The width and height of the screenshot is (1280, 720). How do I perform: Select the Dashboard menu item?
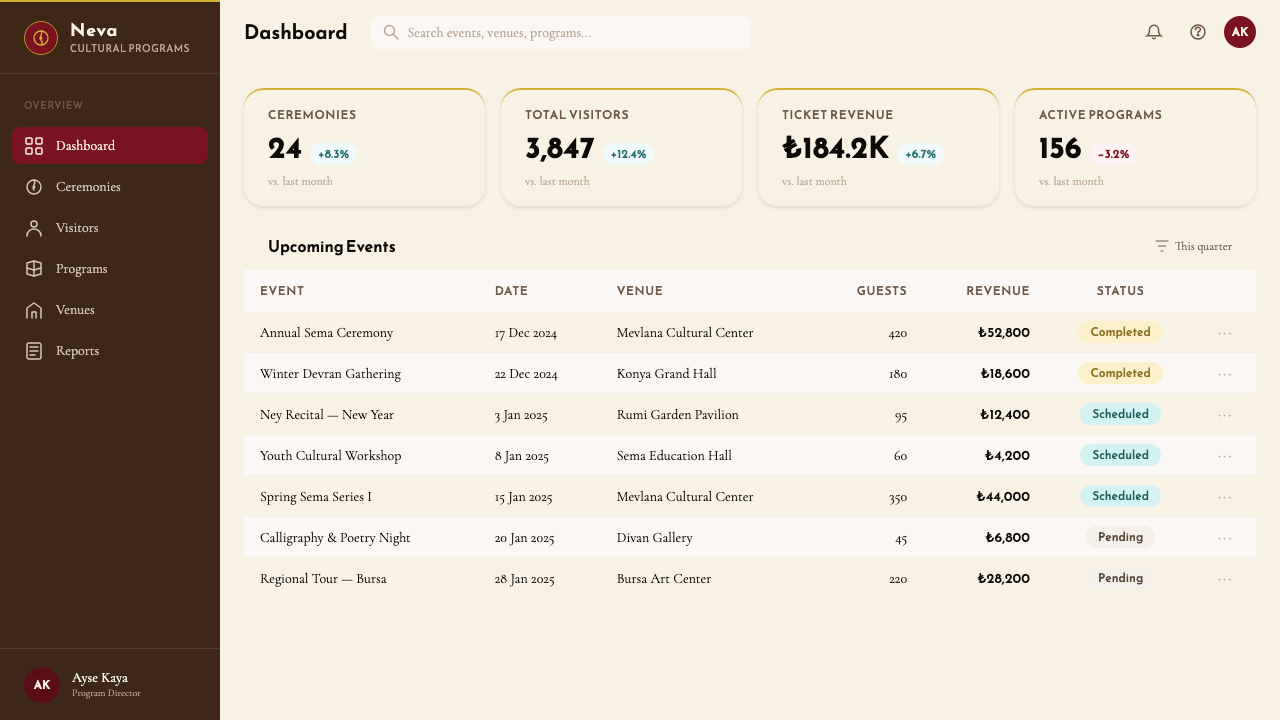(110, 146)
